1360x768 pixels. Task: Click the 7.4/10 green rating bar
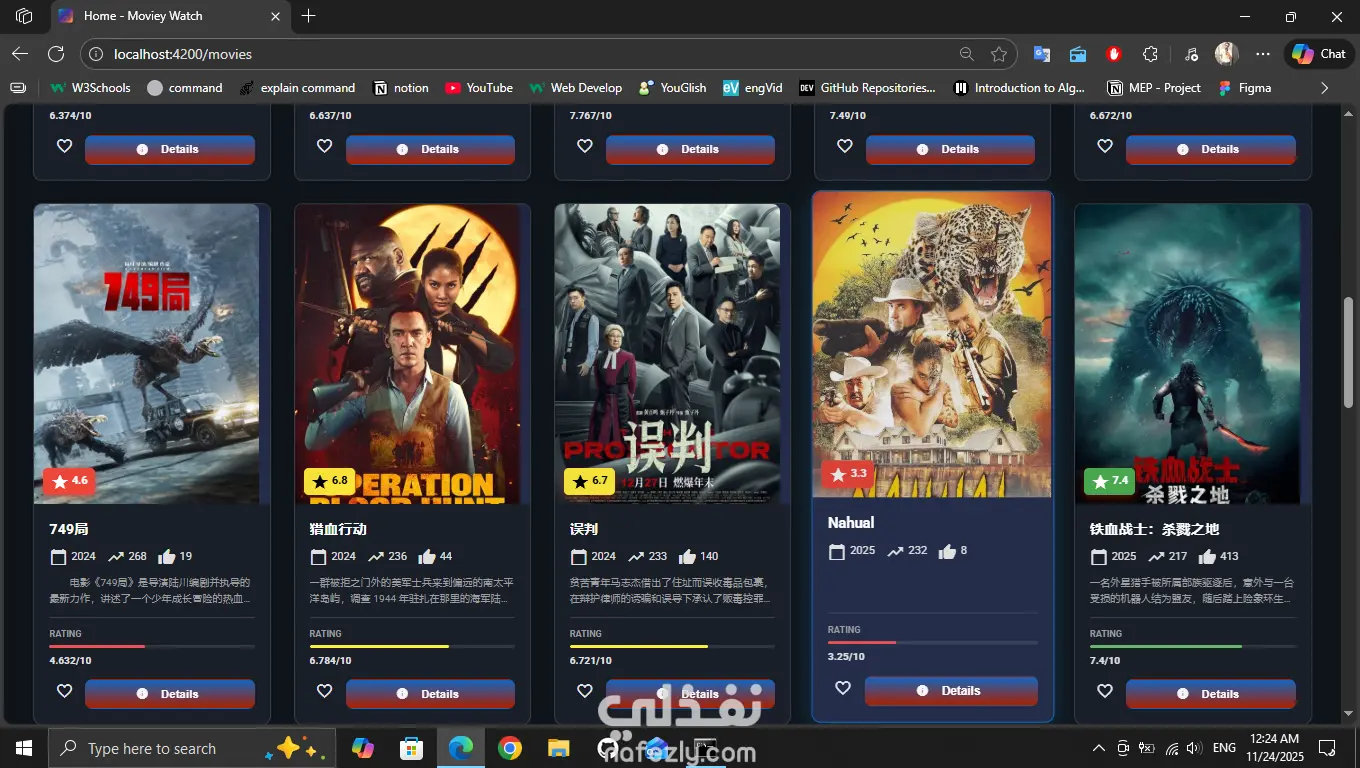(x=1193, y=647)
